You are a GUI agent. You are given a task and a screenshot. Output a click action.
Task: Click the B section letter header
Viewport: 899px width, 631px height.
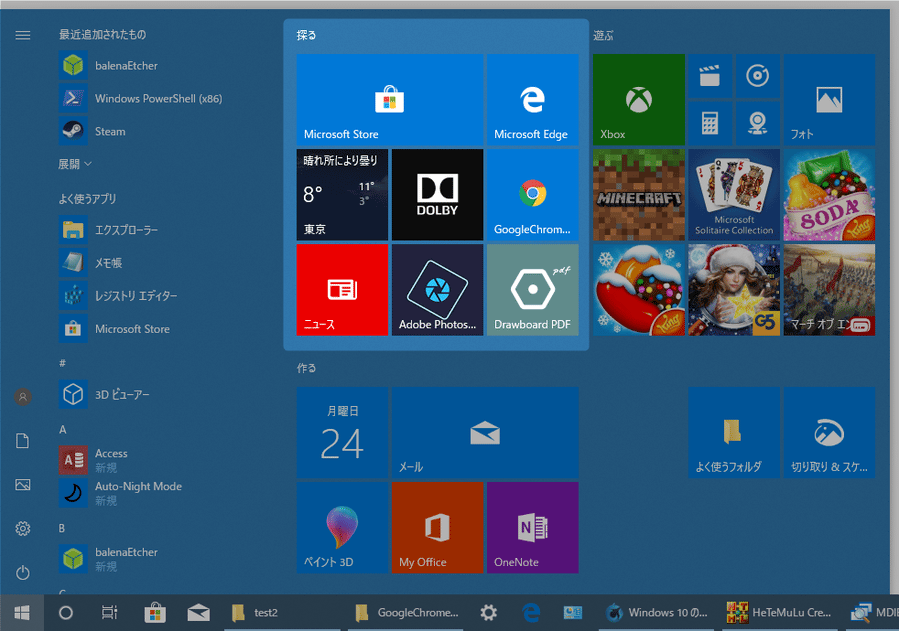click(62, 528)
